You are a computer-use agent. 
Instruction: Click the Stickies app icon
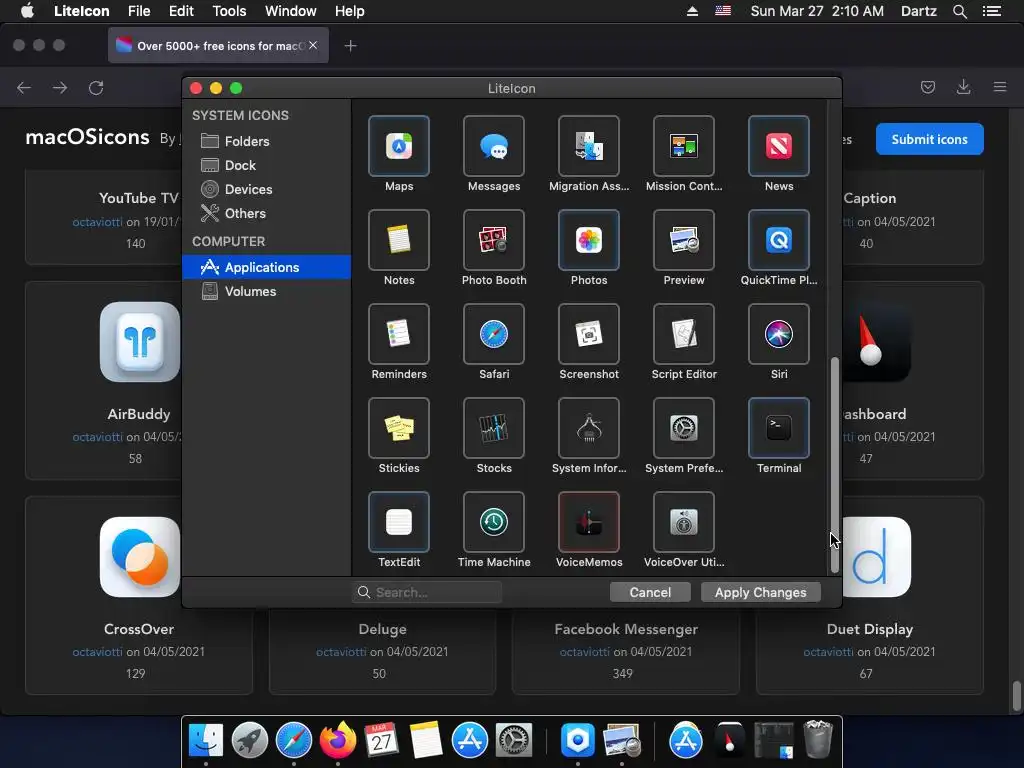click(398, 428)
